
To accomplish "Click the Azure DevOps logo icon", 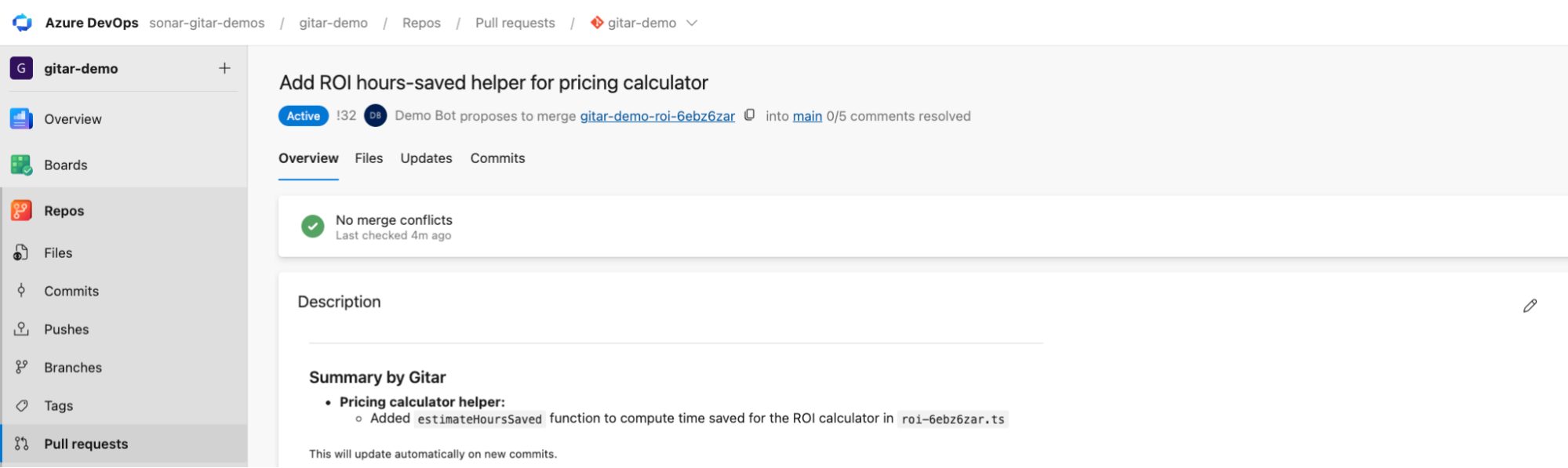I will tap(22, 23).
